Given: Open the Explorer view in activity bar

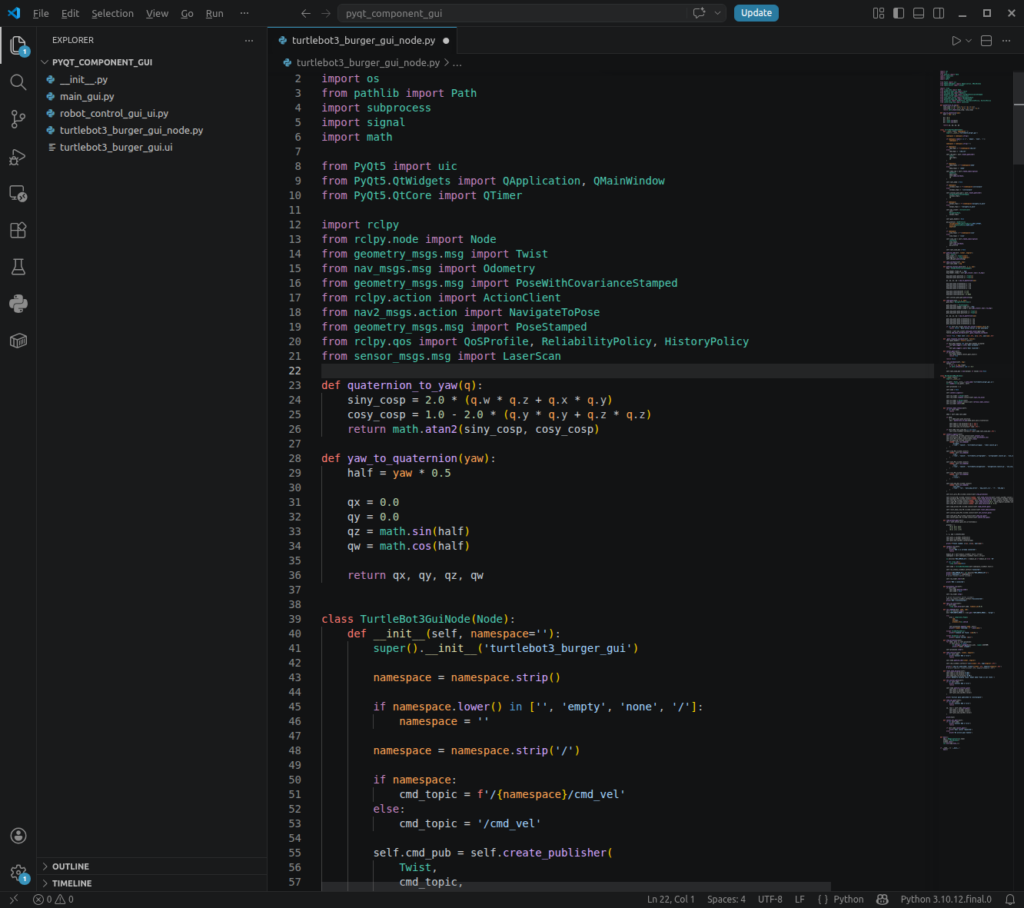Looking at the screenshot, I should point(18,45).
